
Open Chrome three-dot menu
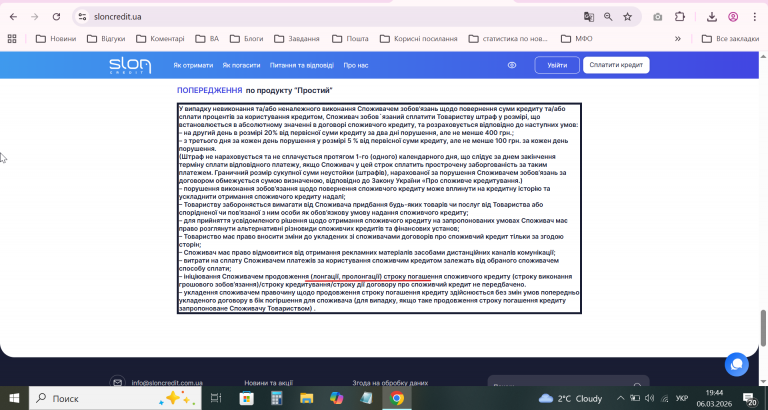click(755, 17)
